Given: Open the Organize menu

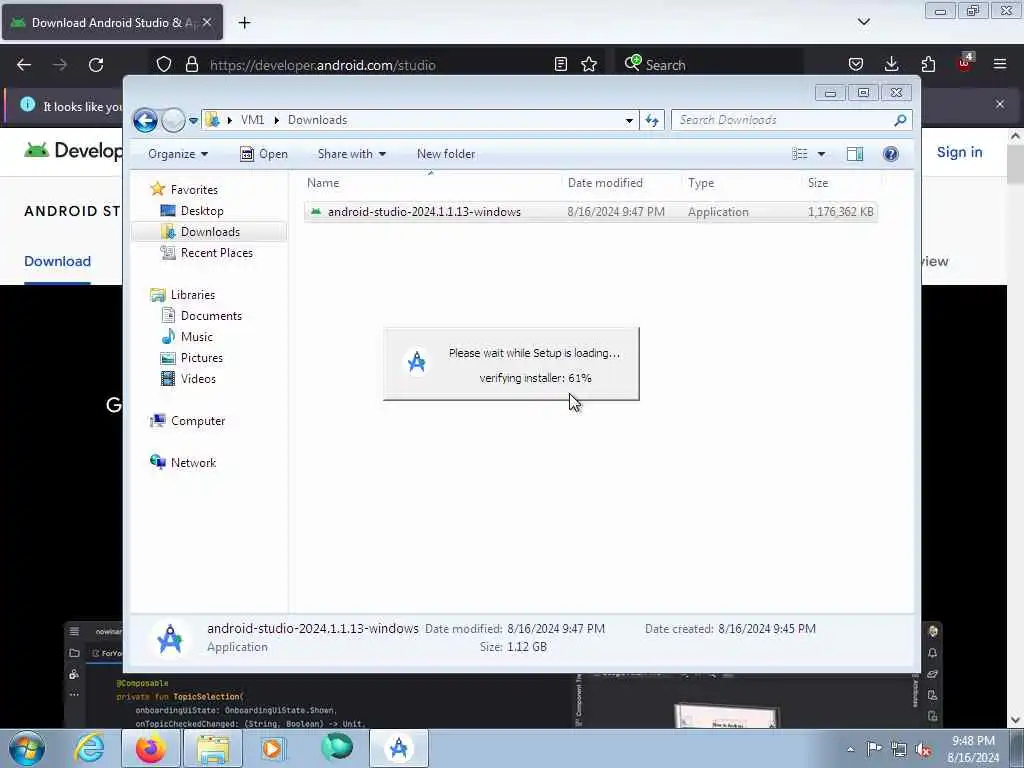Looking at the screenshot, I should 178,154.
